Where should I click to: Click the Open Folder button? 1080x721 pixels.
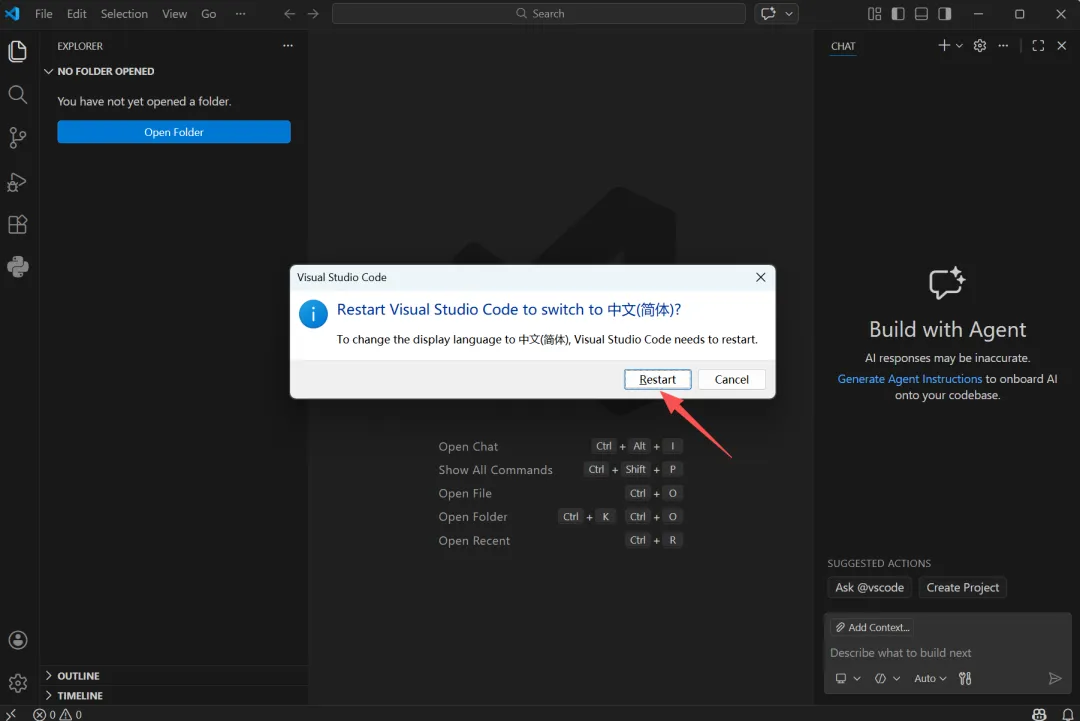tap(174, 132)
